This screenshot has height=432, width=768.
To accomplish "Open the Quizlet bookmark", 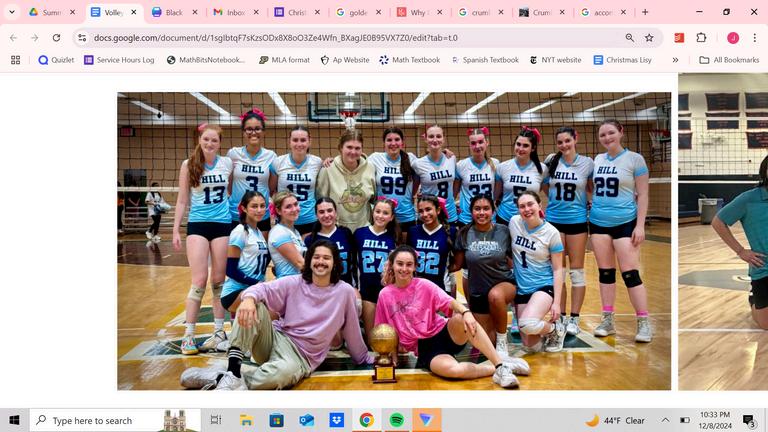I will [x=56, y=60].
